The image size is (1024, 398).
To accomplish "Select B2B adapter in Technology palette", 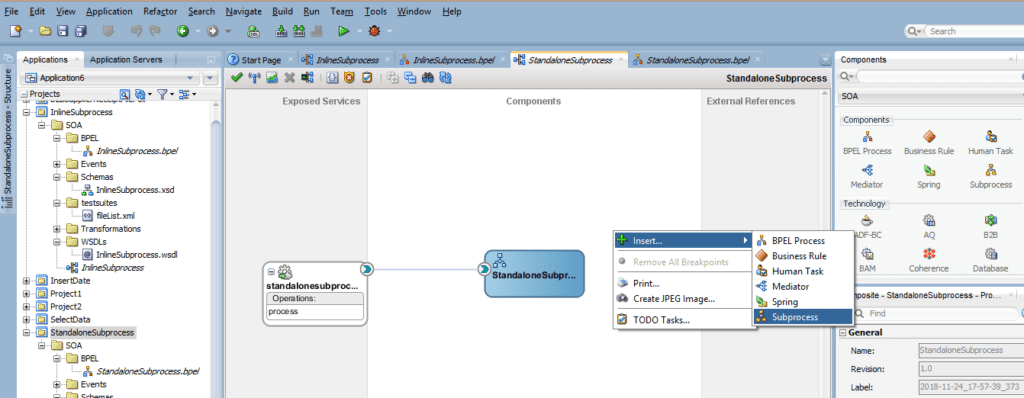I will [991, 227].
